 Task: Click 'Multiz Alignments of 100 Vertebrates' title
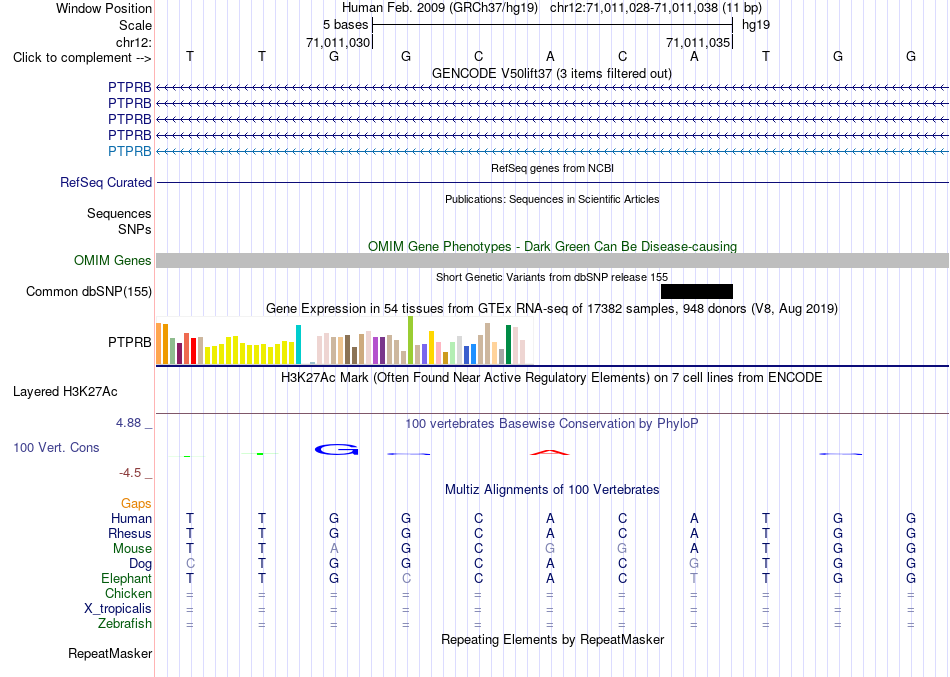(x=552, y=490)
